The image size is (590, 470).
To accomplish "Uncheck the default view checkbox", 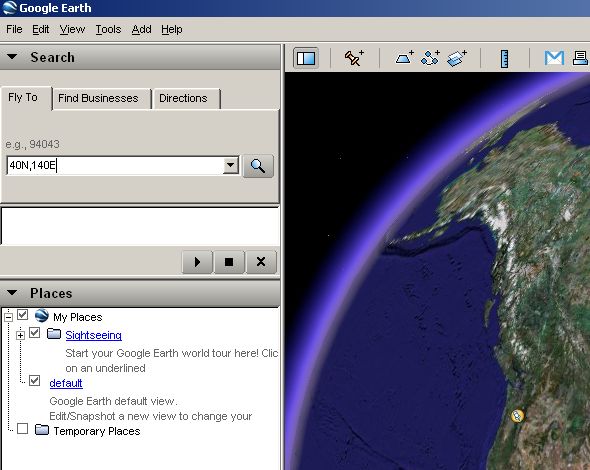I will click(x=35, y=380).
